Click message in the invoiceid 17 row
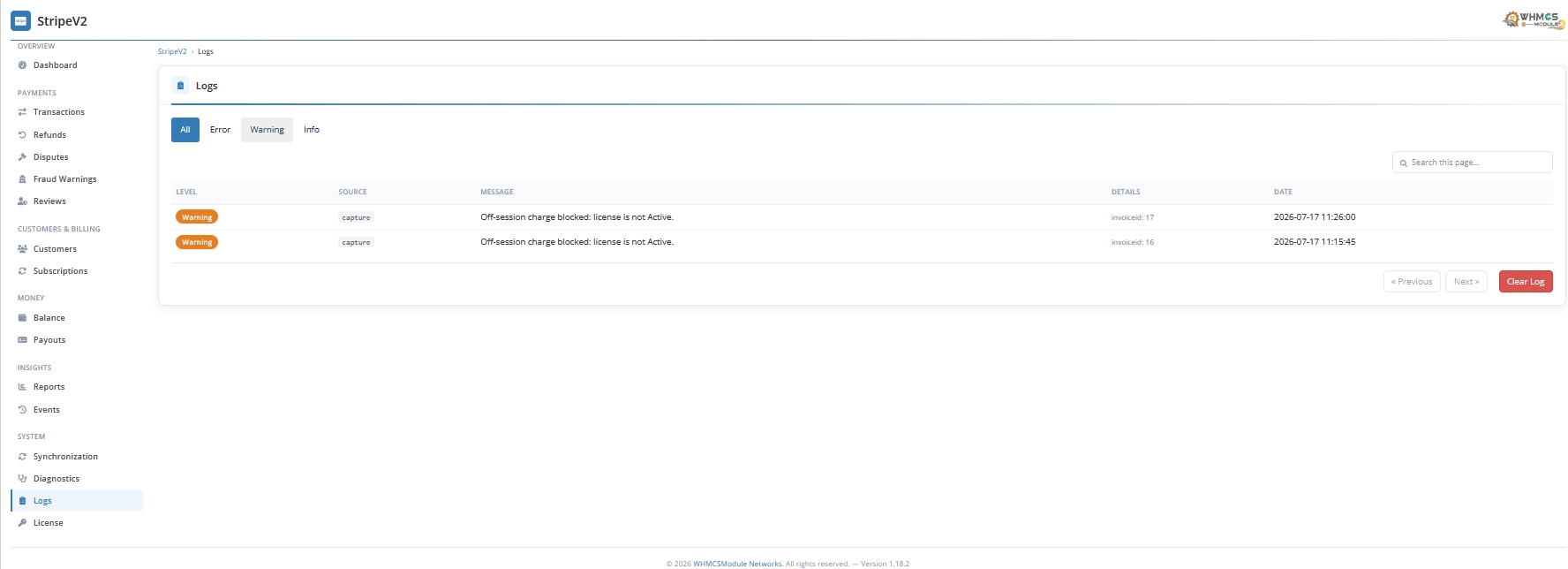Image resolution: width=1568 pixels, height=569 pixels. pyautogui.click(x=577, y=217)
